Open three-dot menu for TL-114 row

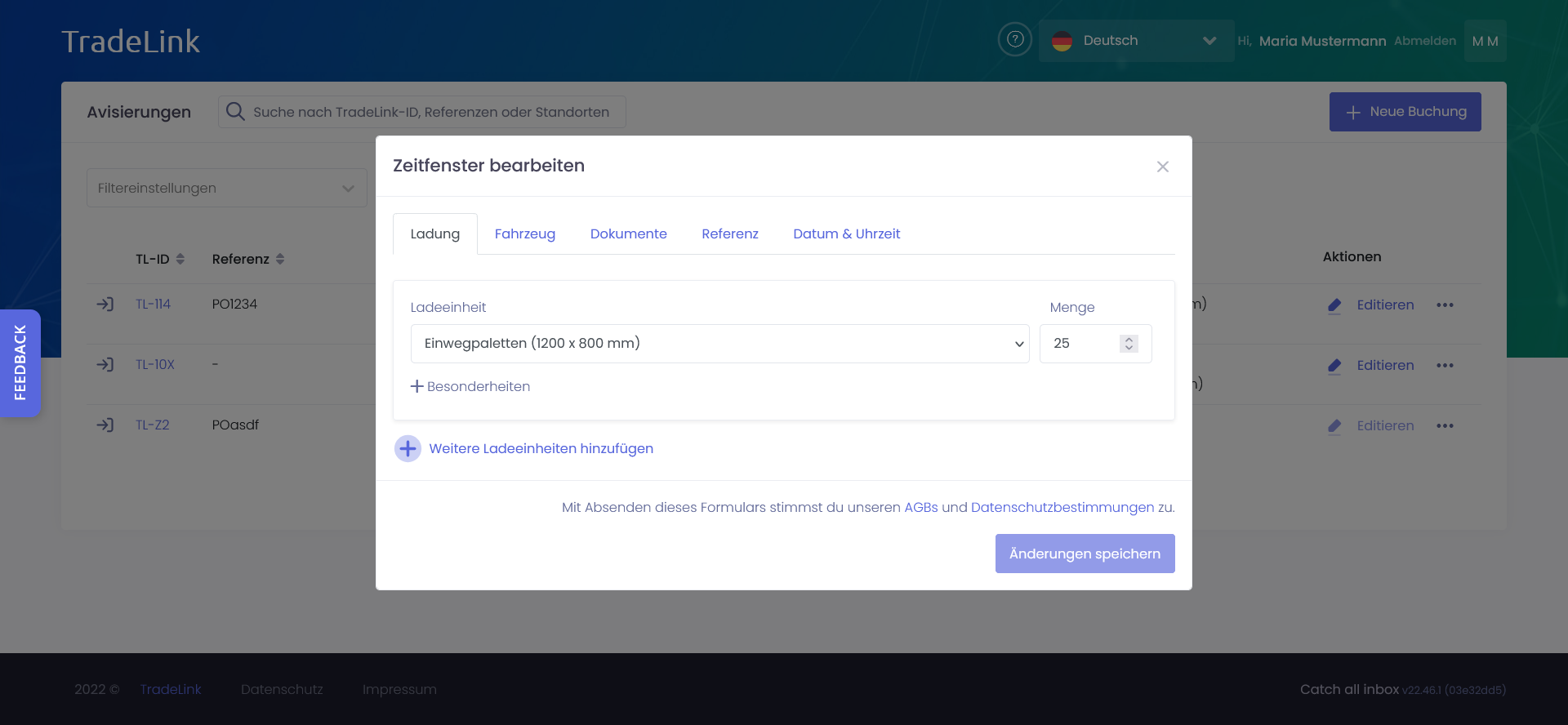click(x=1445, y=305)
